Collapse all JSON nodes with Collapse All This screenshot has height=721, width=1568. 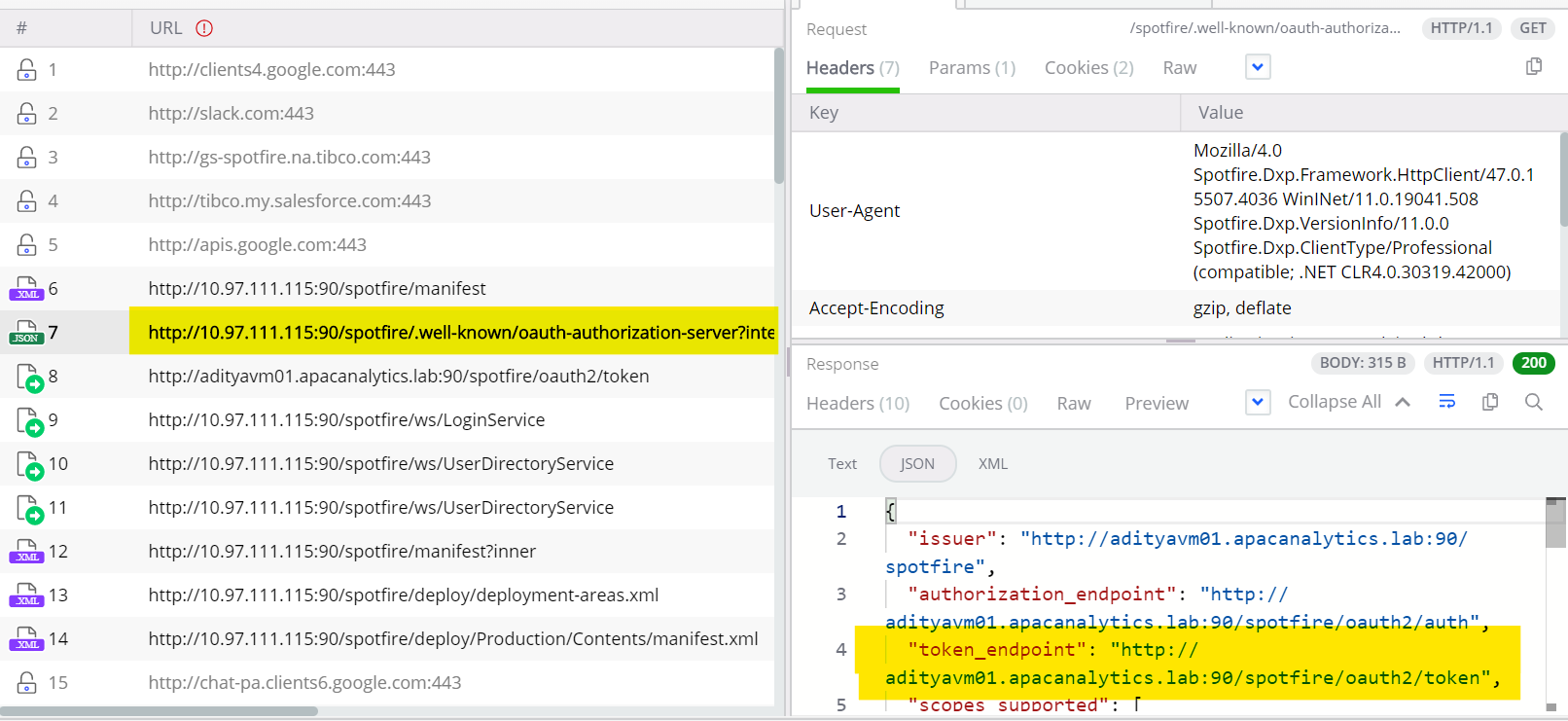(1348, 402)
